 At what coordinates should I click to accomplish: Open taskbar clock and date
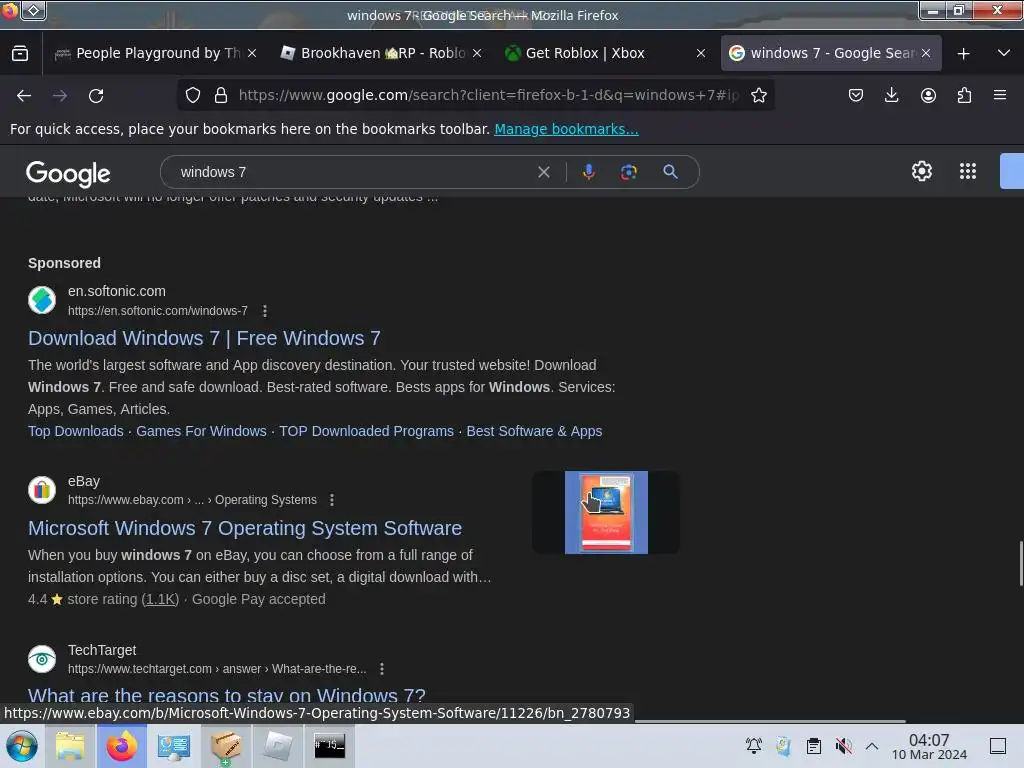coord(929,746)
